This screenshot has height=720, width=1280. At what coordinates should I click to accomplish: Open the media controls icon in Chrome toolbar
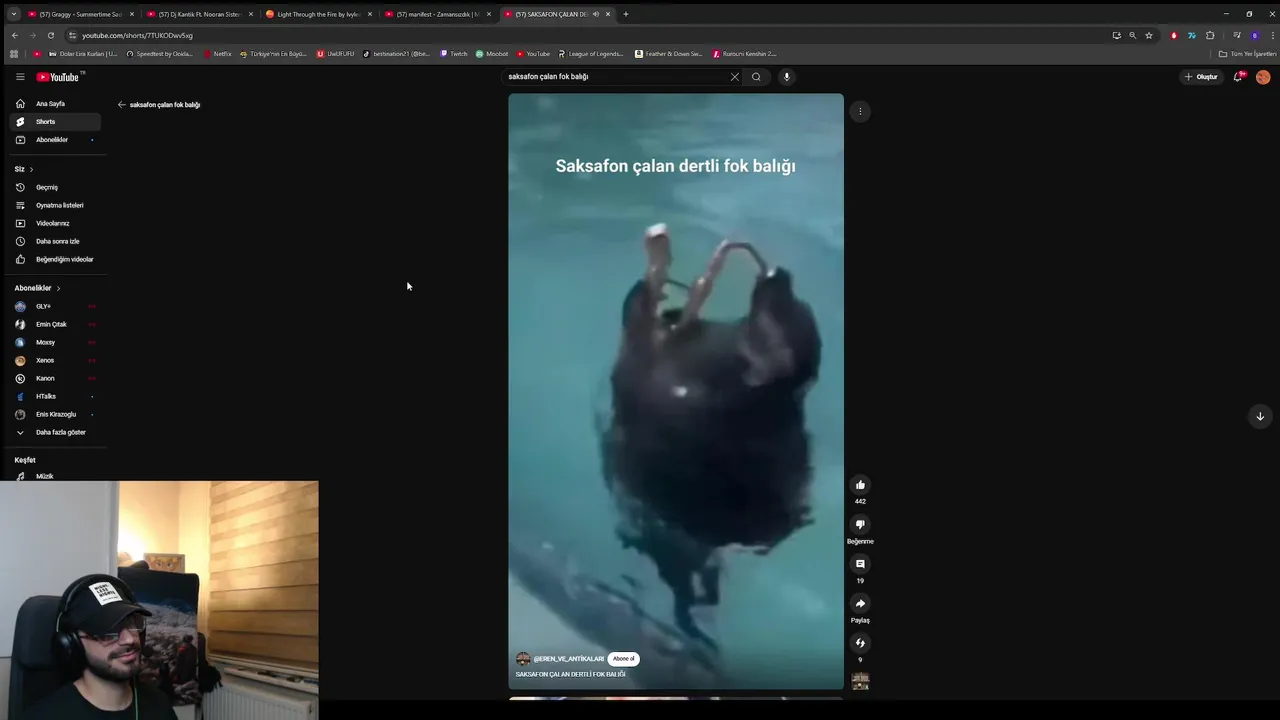(1238, 35)
